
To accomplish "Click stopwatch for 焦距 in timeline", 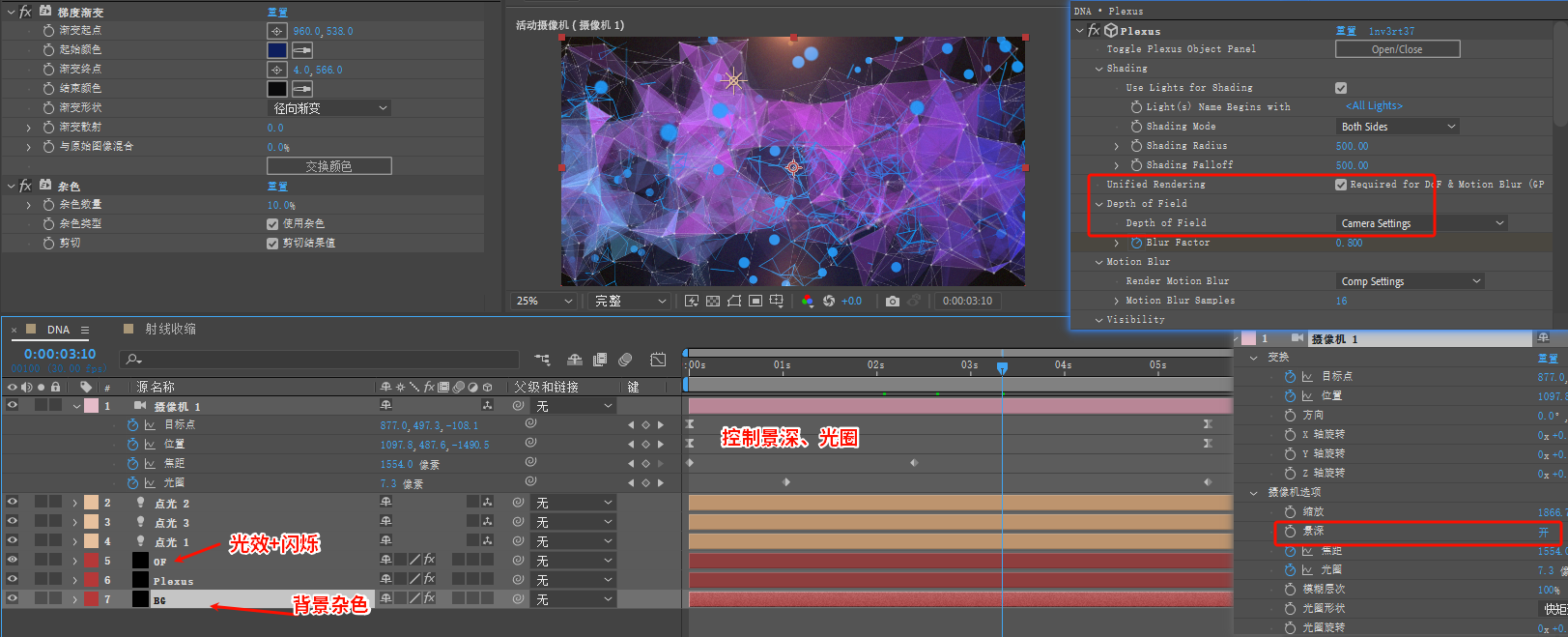I will (133, 463).
